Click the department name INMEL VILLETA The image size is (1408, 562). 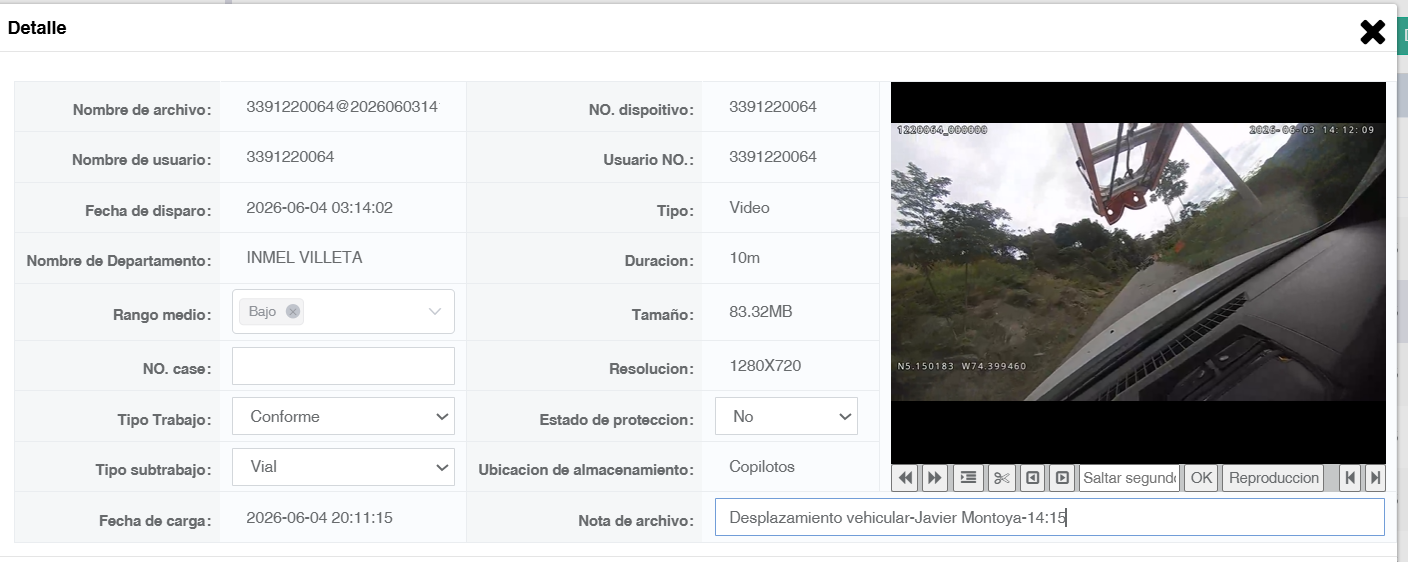(x=304, y=258)
